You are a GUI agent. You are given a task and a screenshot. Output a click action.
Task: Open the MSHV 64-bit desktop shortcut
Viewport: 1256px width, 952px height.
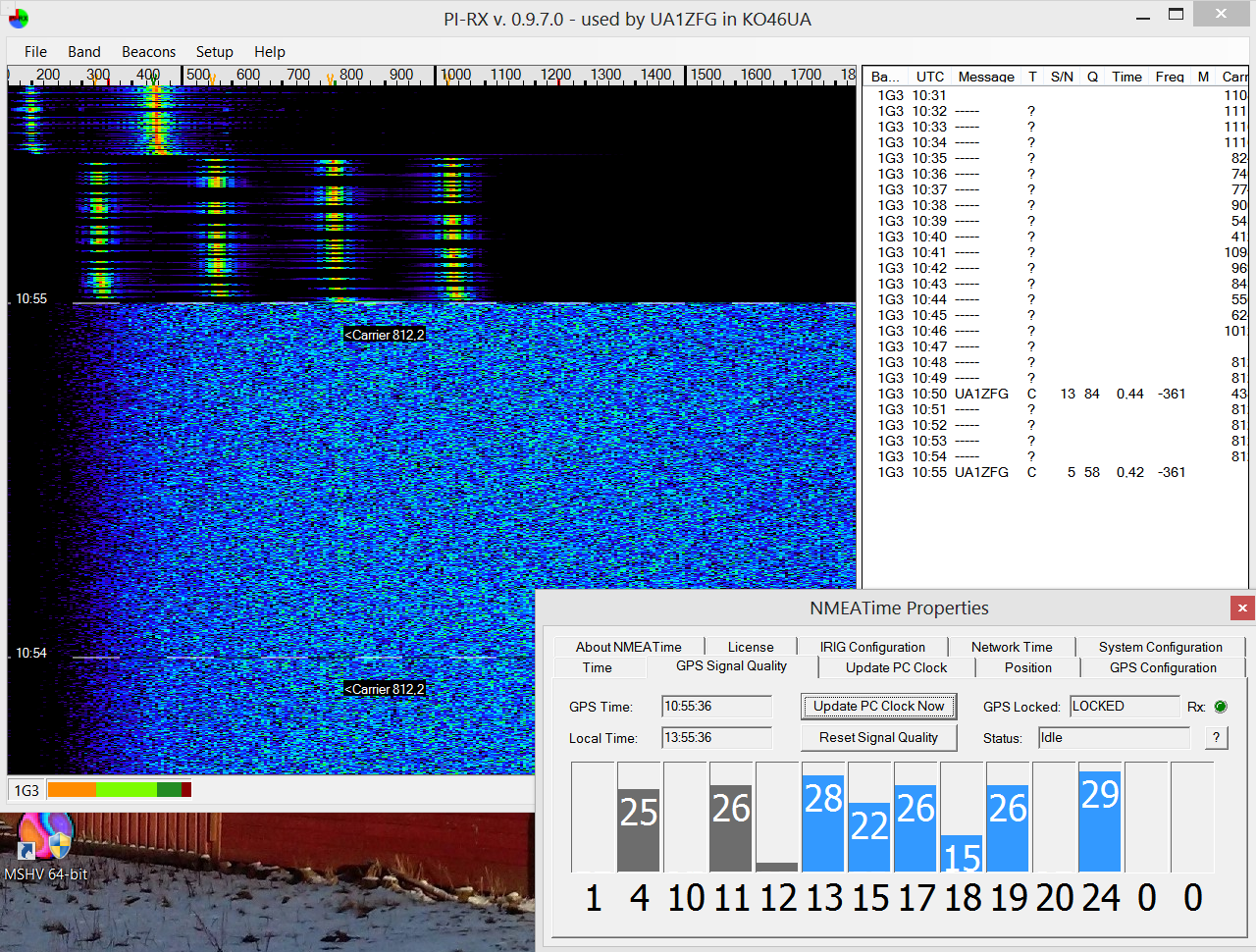pyautogui.click(x=45, y=843)
